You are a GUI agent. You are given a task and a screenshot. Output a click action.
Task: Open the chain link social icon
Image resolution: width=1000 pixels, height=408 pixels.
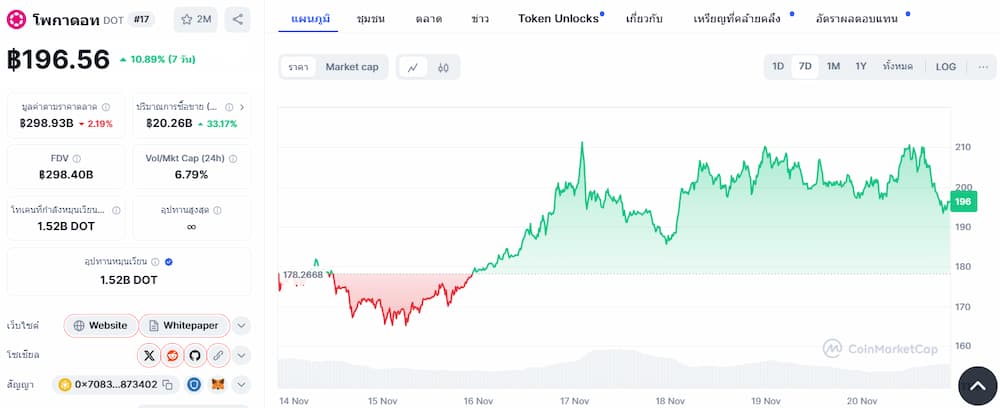pos(218,355)
